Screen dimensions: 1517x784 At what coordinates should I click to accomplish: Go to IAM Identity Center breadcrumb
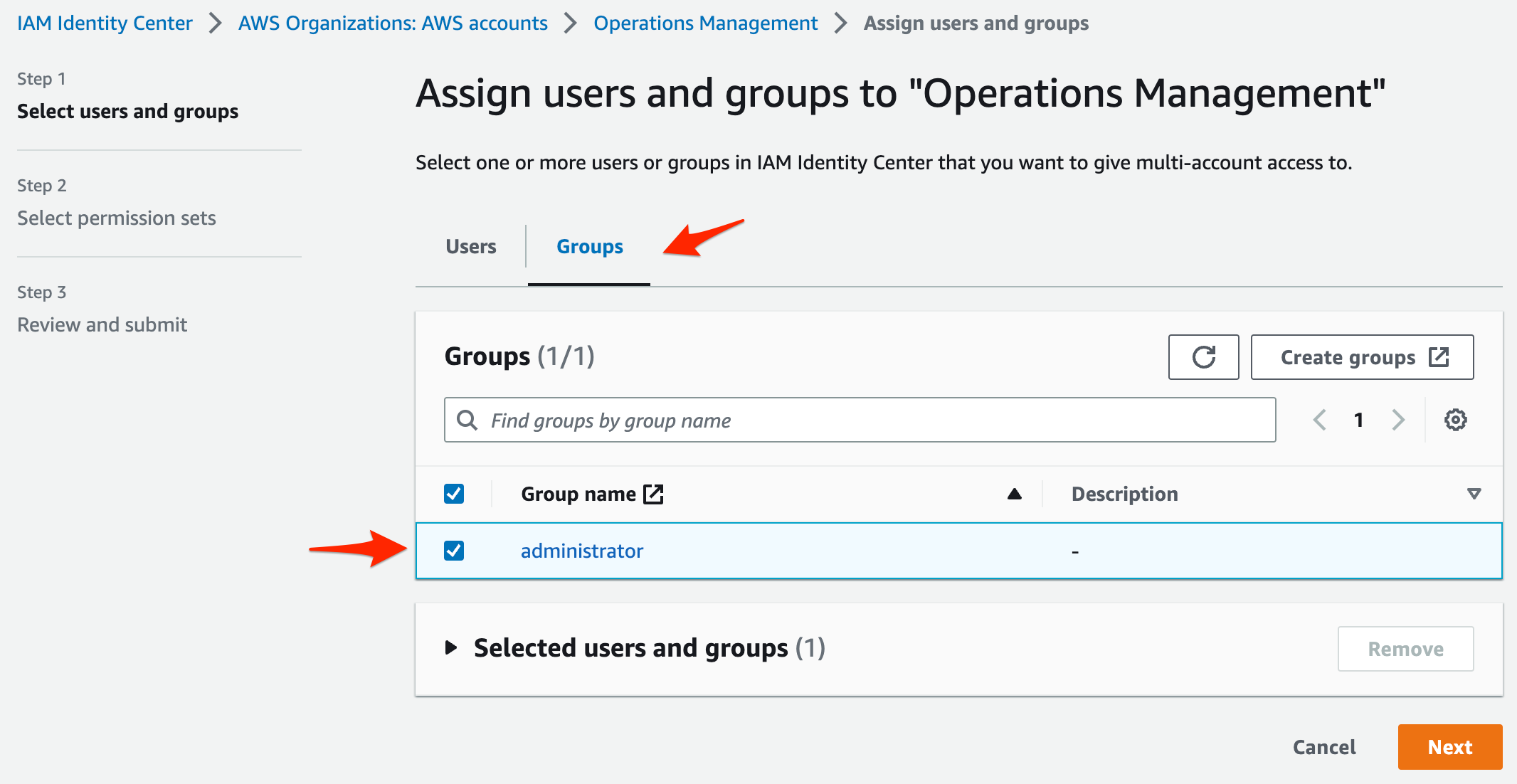[x=105, y=23]
